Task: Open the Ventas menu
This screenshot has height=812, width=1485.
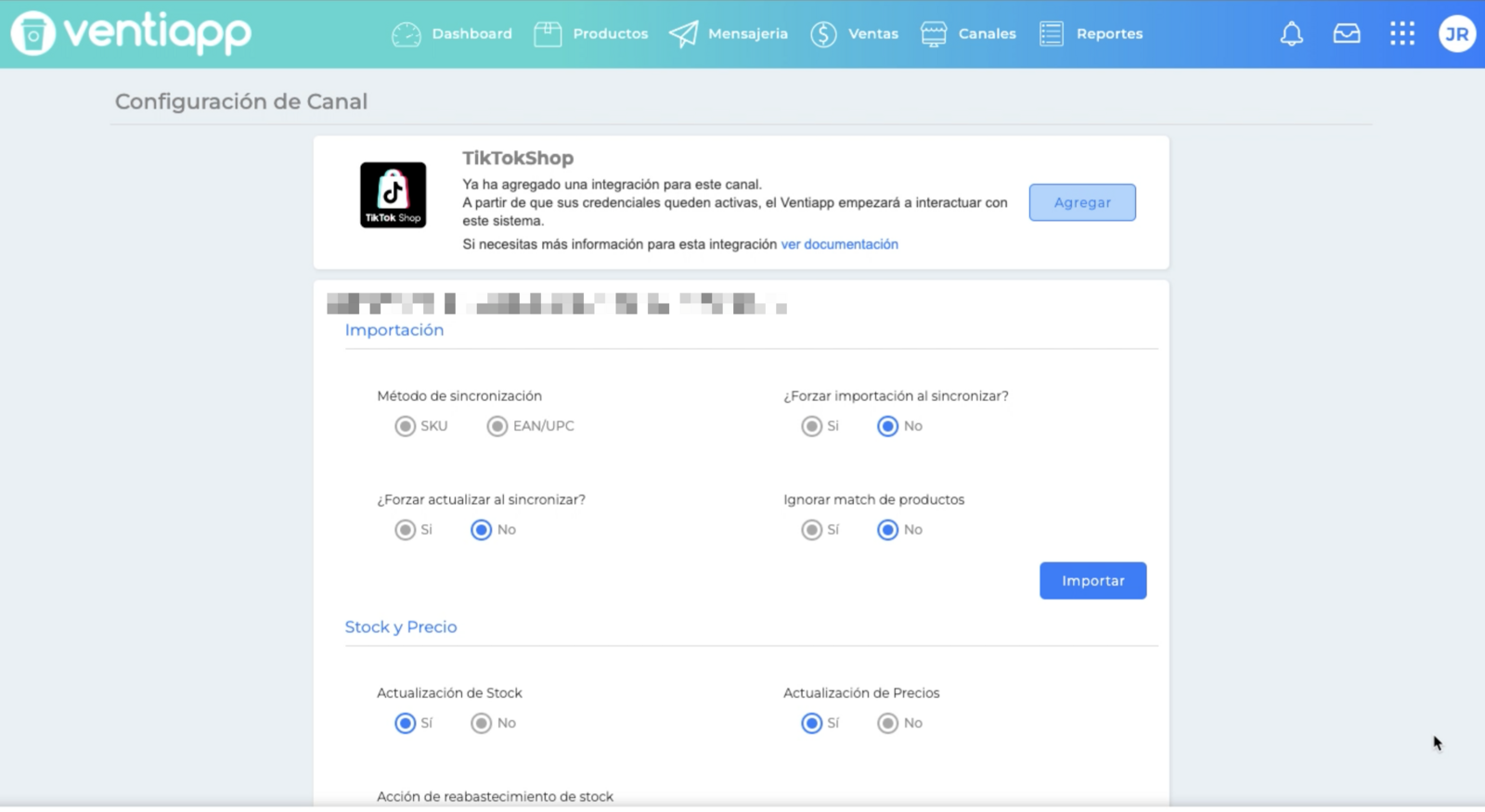Action: pyautogui.click(x=873, y=34)
